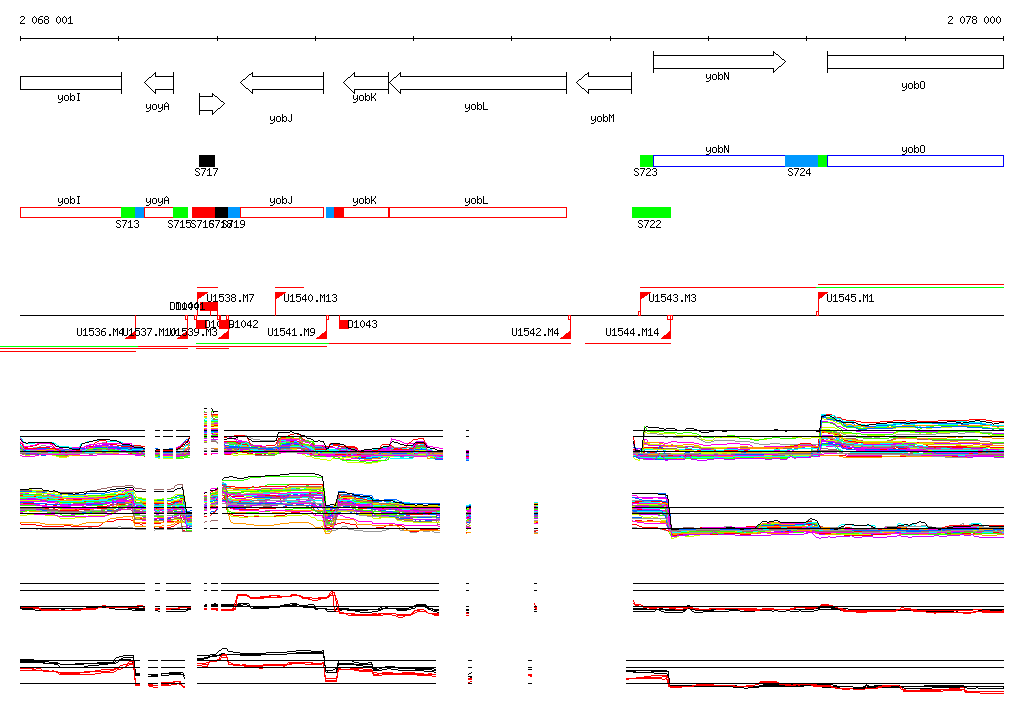Image resolution: width=1024 pixels, height=714 pixels.
Task: Click the U1540.M13 transcript label
Action: tap(310, 299)
